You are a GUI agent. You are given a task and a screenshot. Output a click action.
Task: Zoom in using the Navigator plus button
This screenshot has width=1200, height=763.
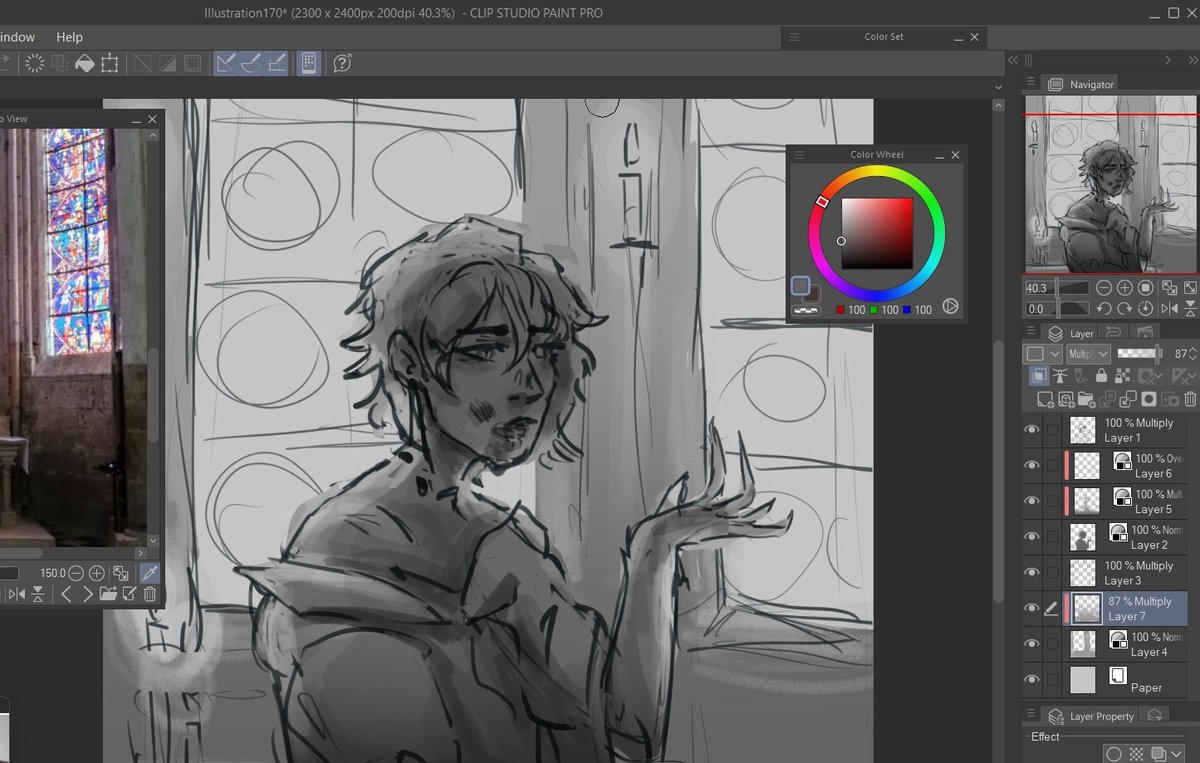pos(1125,288)
